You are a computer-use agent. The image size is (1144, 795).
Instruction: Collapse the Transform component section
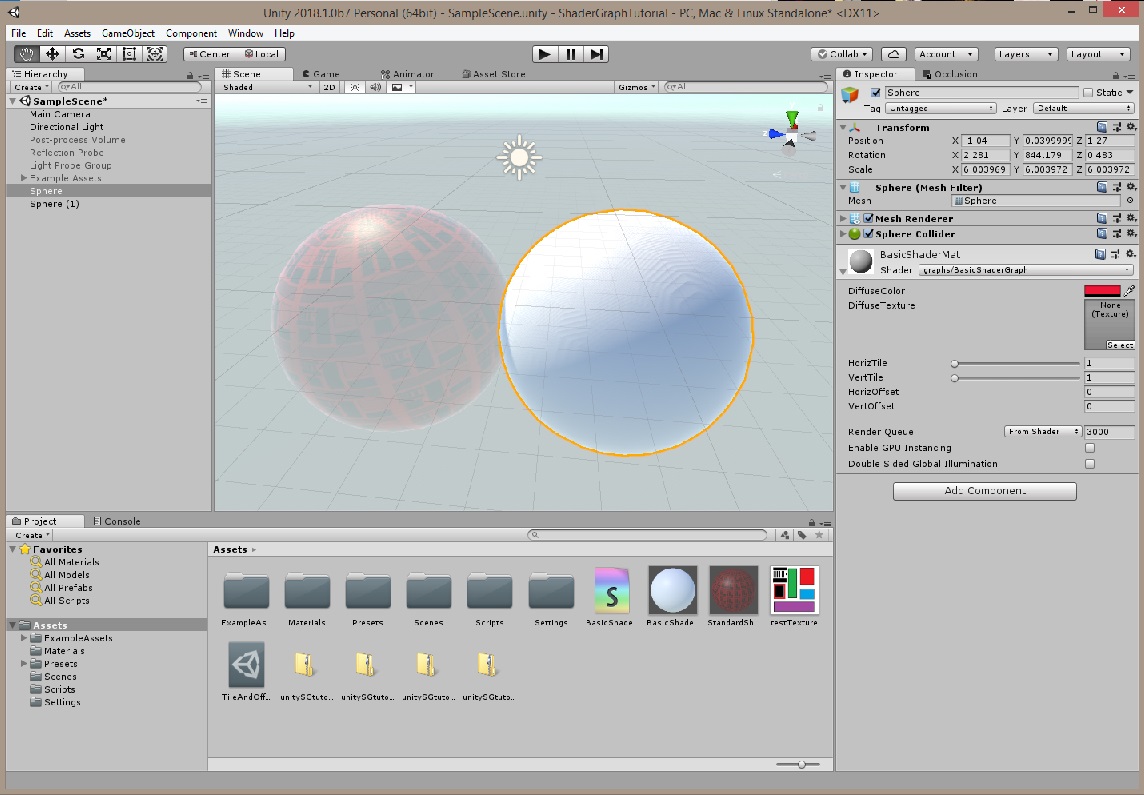[845, 127]
